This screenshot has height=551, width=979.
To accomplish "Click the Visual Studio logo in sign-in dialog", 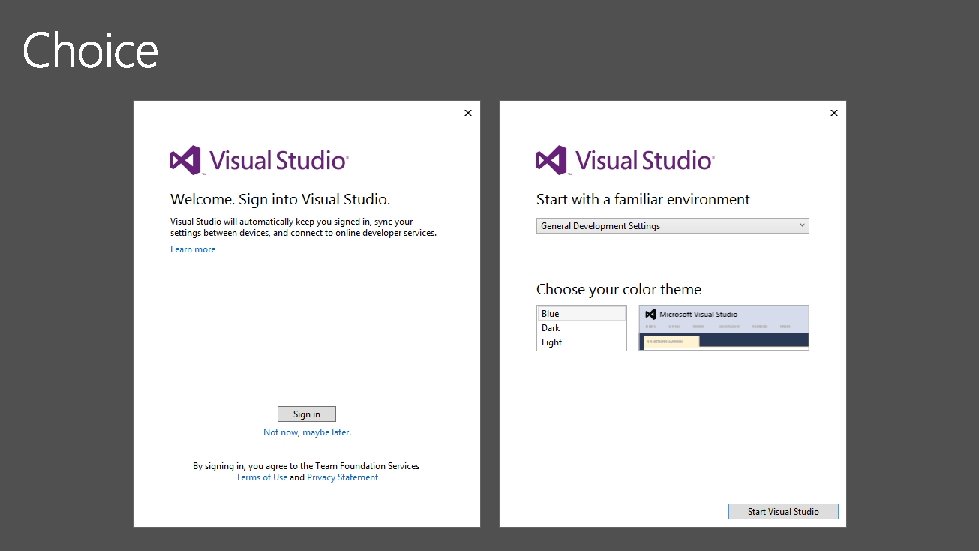I will click(259, 160).
